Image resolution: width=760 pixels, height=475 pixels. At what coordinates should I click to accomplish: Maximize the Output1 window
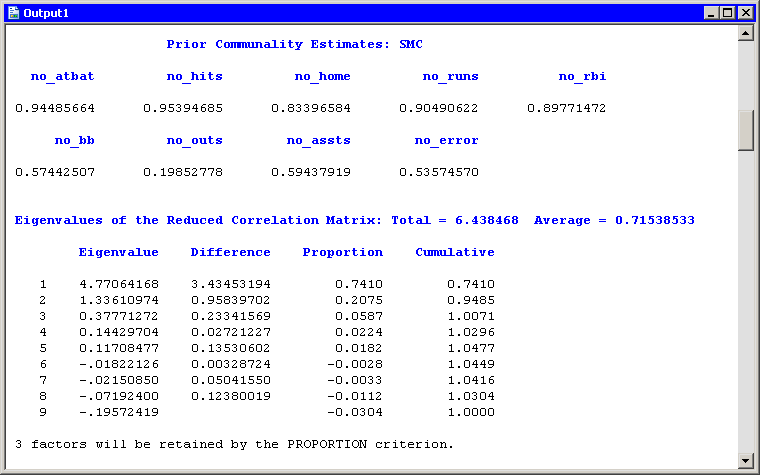728,13
